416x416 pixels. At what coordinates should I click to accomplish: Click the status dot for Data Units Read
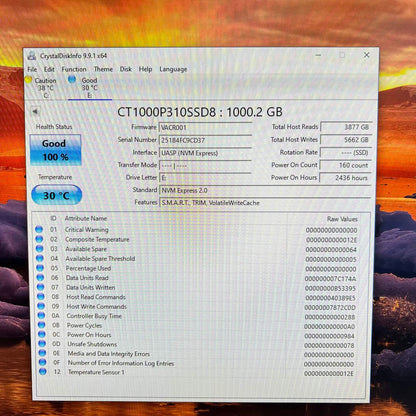coord(40,277)
